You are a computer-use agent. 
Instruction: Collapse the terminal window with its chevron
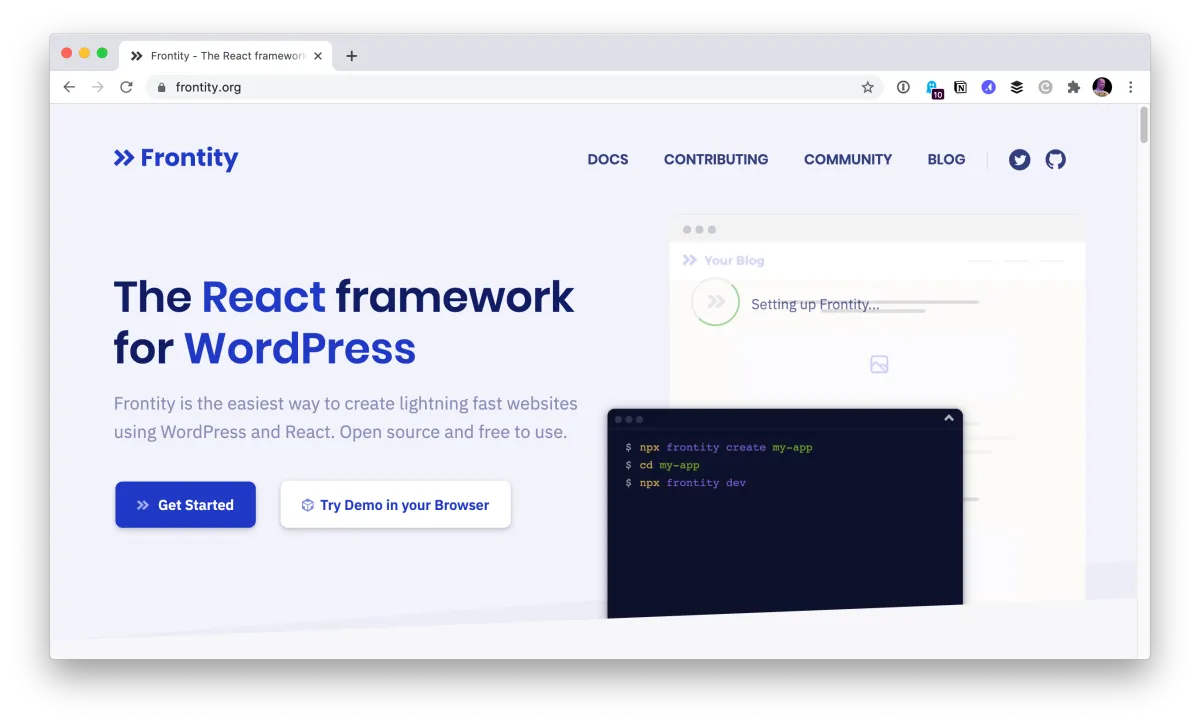pos(949,418)
